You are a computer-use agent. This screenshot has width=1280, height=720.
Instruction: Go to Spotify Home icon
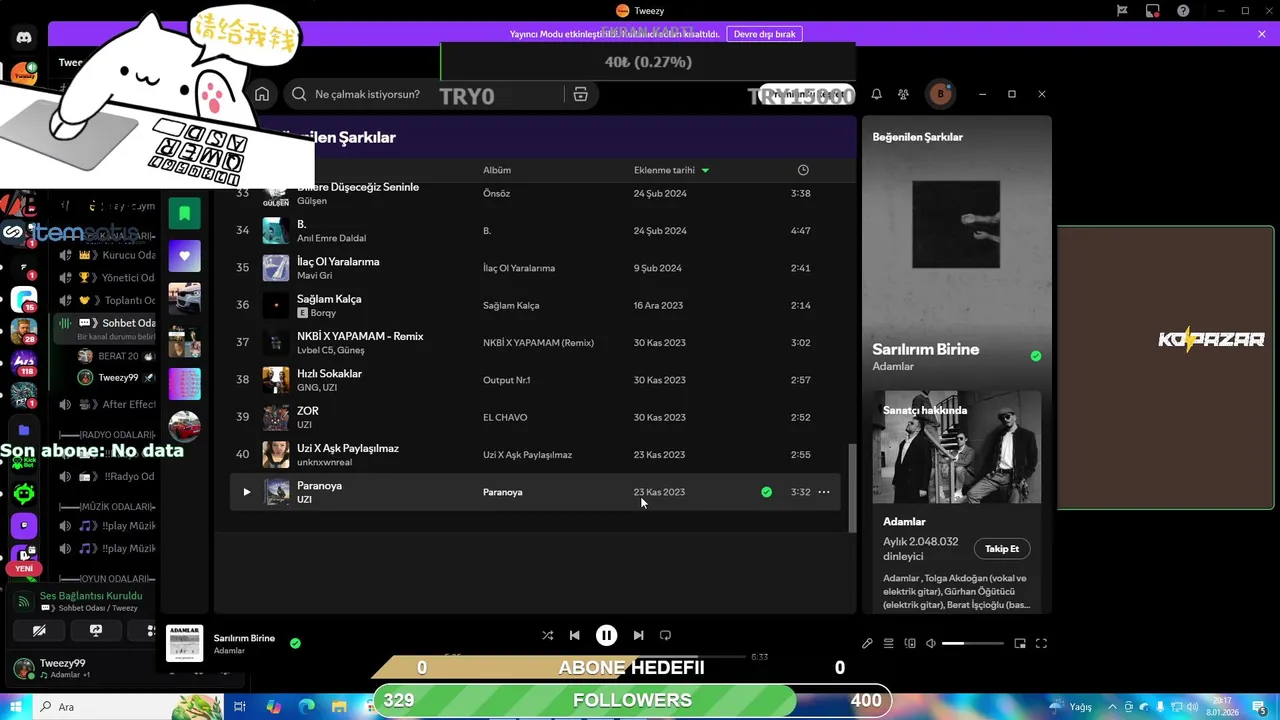click(x=262, y=94)
